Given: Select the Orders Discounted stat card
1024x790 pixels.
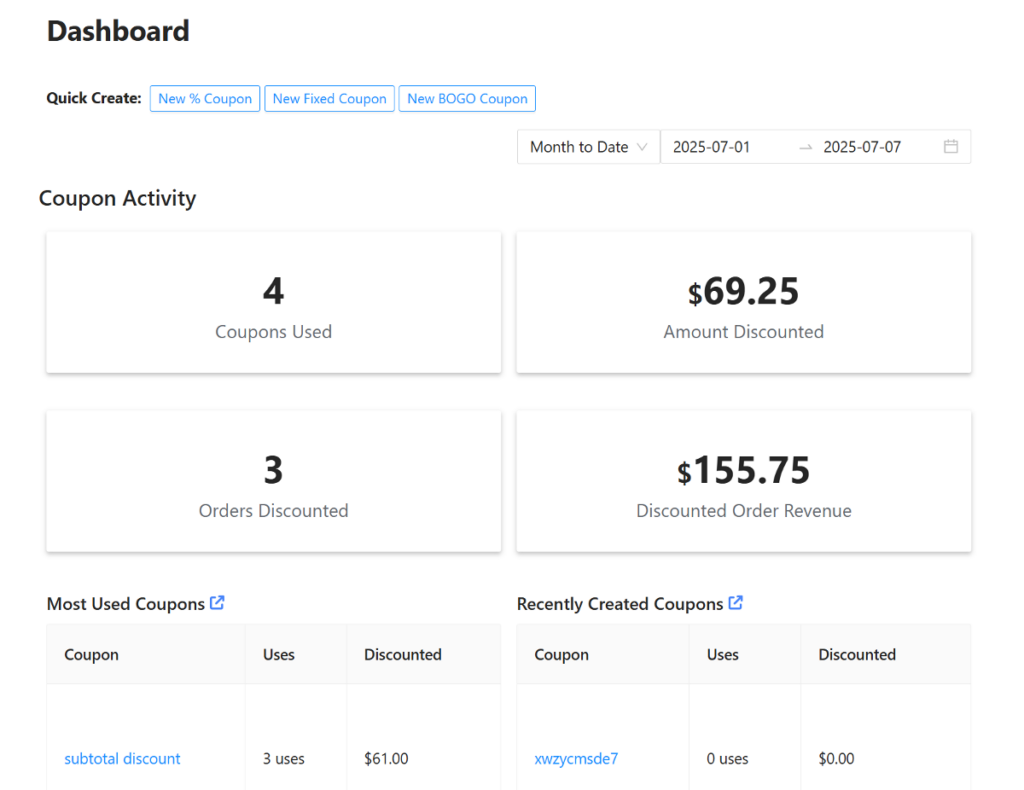Looking at the screenshot, I should [273, 480].
